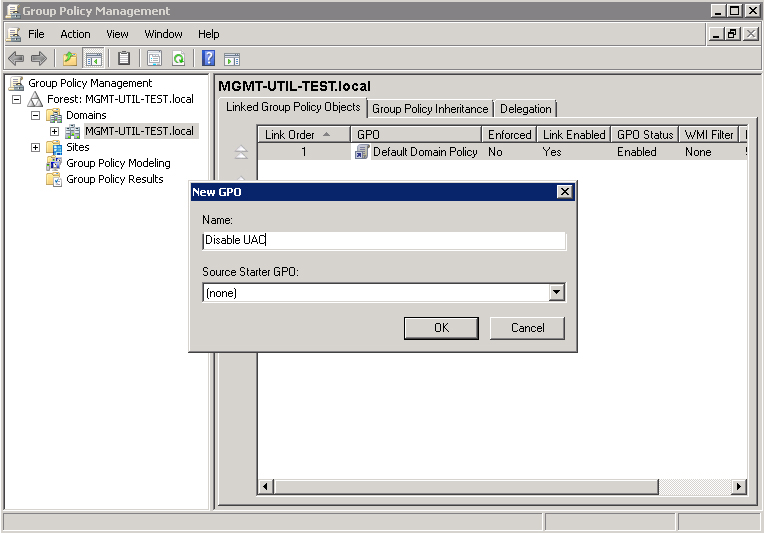Click the Export List toolbar icon
The height and width of the screenshot is (533, 764).
[x=154, y=59]
